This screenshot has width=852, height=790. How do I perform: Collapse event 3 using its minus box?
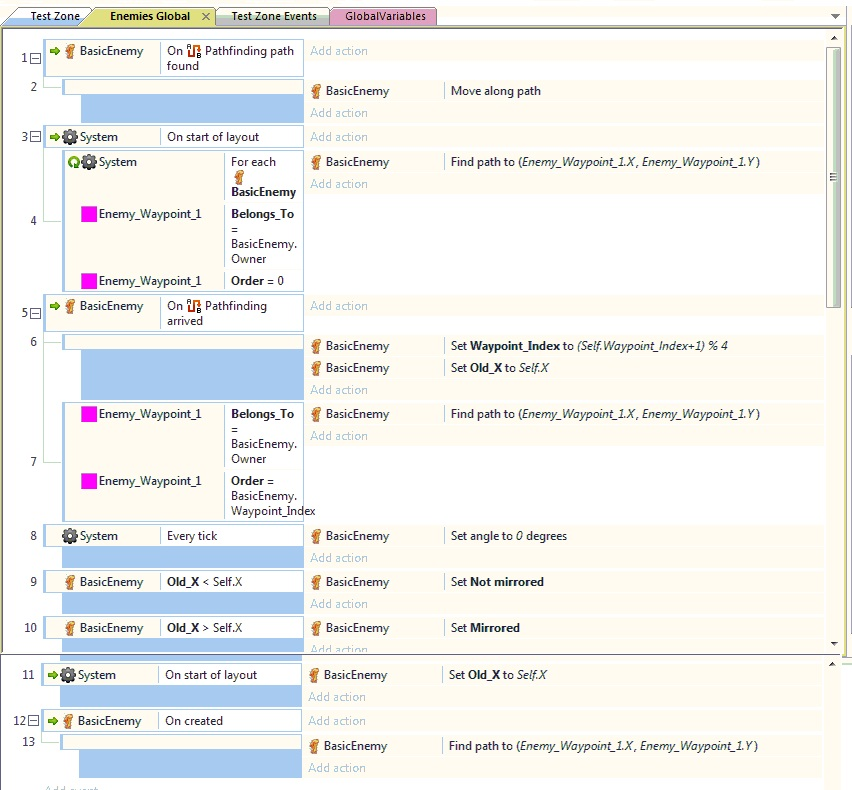click(35, 137)
